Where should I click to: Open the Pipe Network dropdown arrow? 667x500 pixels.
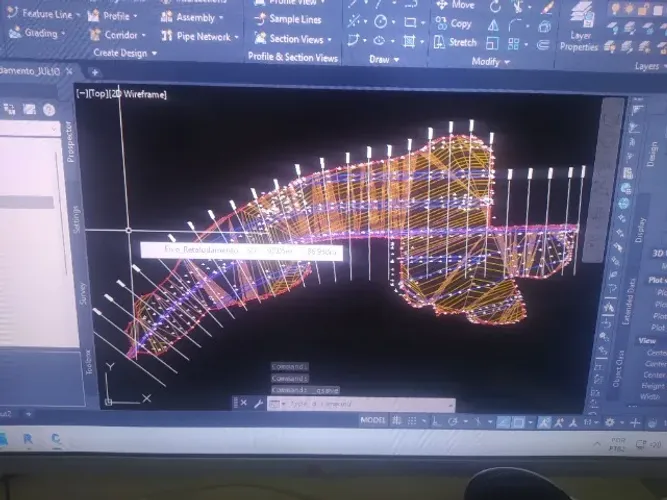pyautogui.click(x=237, y=37)
